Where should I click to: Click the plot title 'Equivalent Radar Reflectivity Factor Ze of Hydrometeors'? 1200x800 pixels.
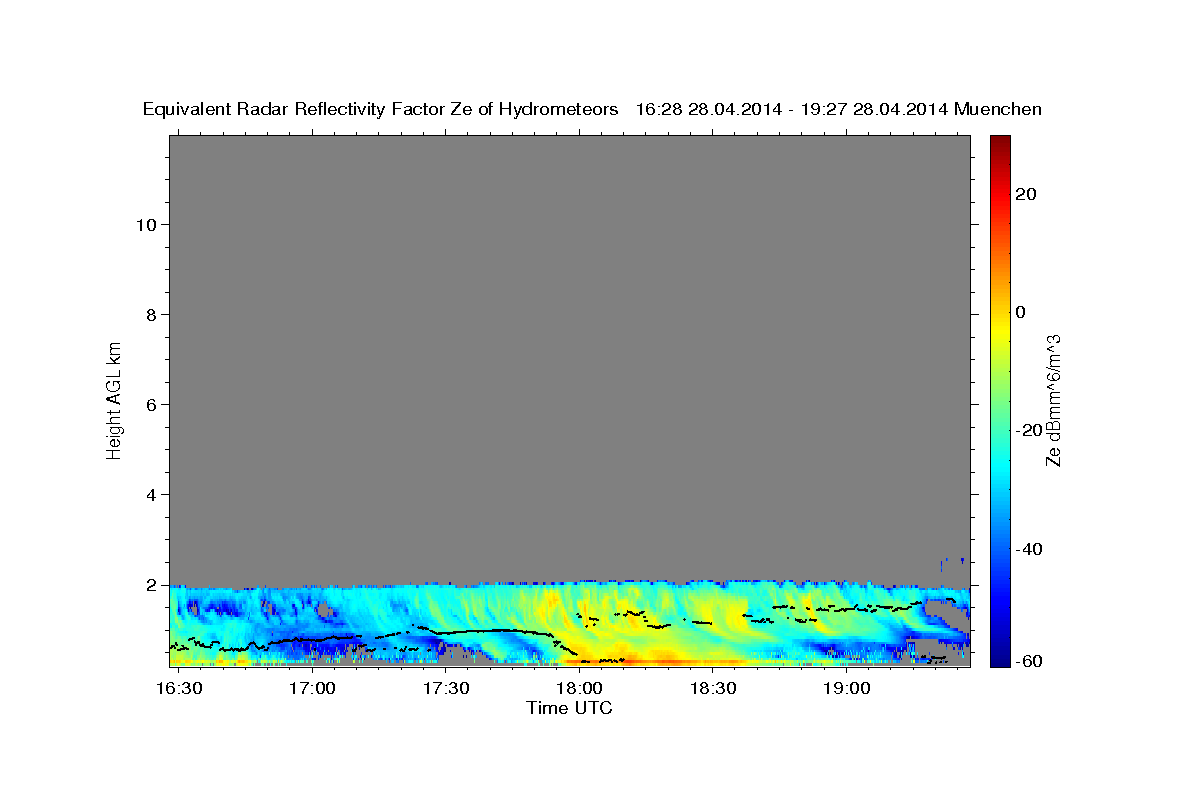[x=381, y=110]
